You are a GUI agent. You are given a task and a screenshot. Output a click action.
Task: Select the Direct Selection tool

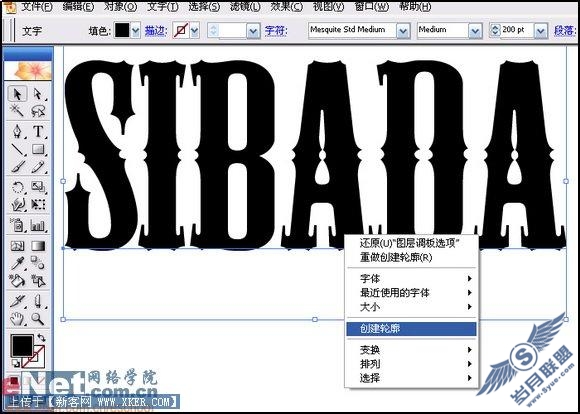pyautogui.click(x=38, y=94)
